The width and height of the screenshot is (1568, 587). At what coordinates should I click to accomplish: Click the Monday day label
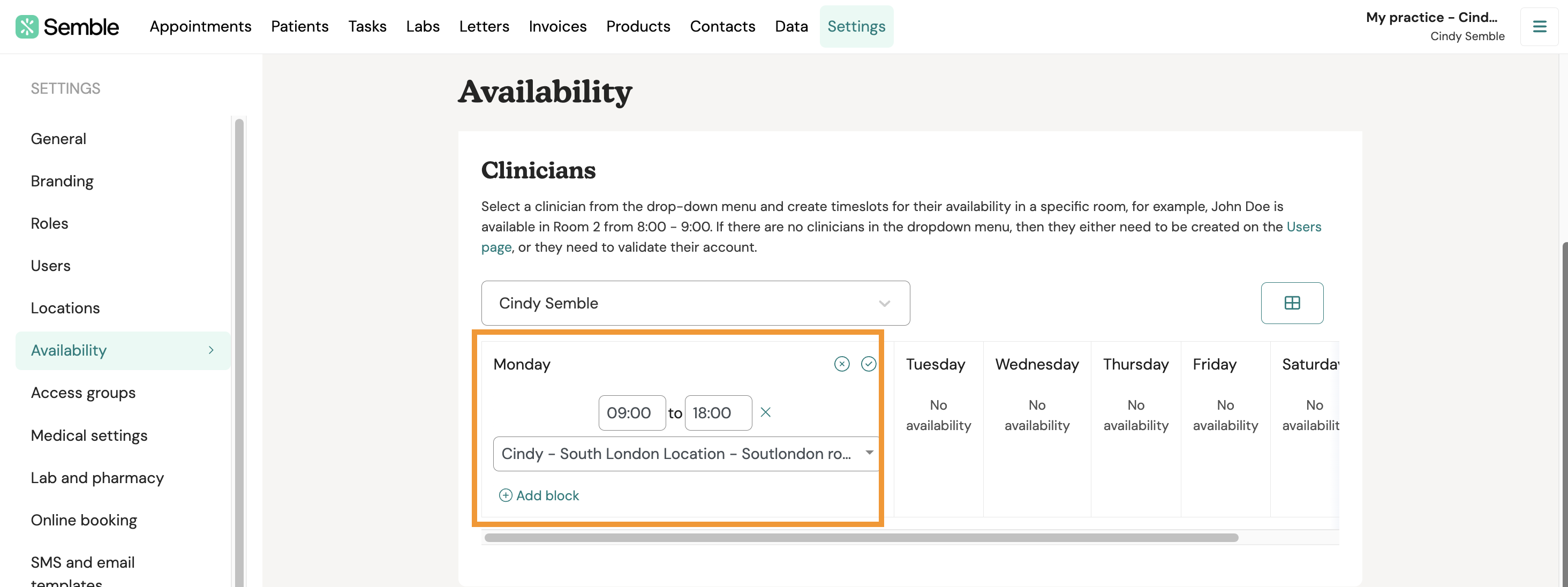(x=522, y=364)
